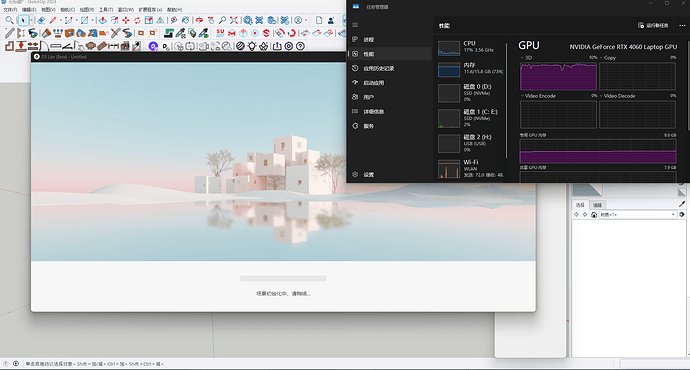
Task: Switch to 选择 tab in materials panel
Action: (580, 205)
